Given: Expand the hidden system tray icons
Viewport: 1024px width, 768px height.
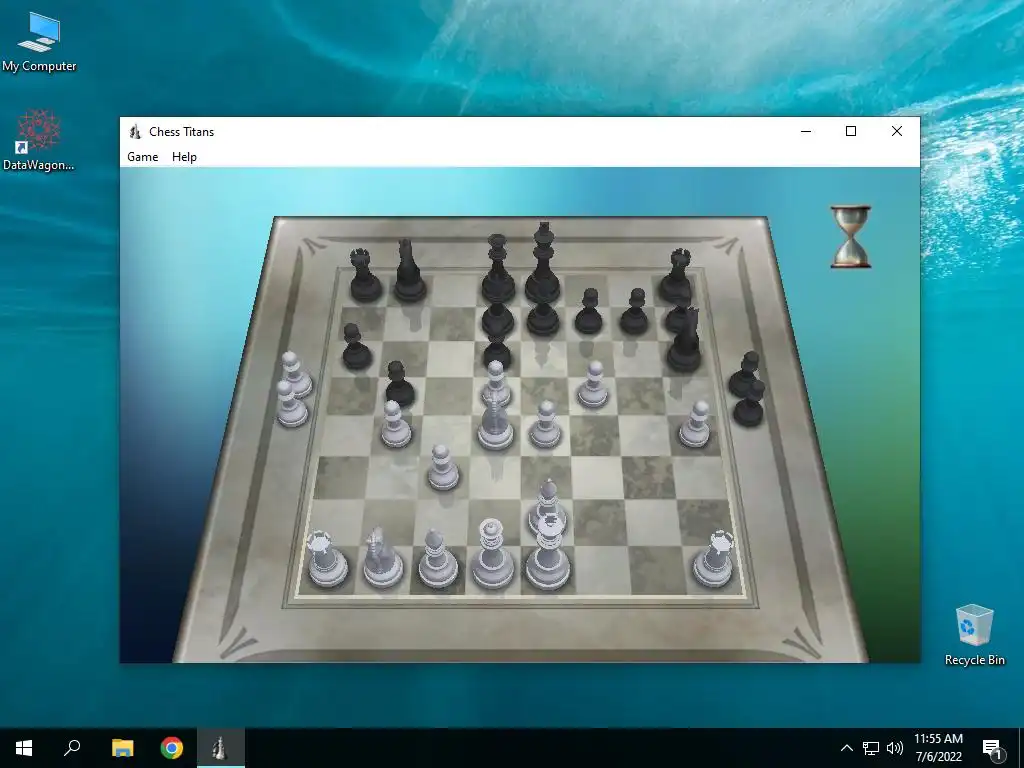Looking at the screenshot, I should point(846,748).
